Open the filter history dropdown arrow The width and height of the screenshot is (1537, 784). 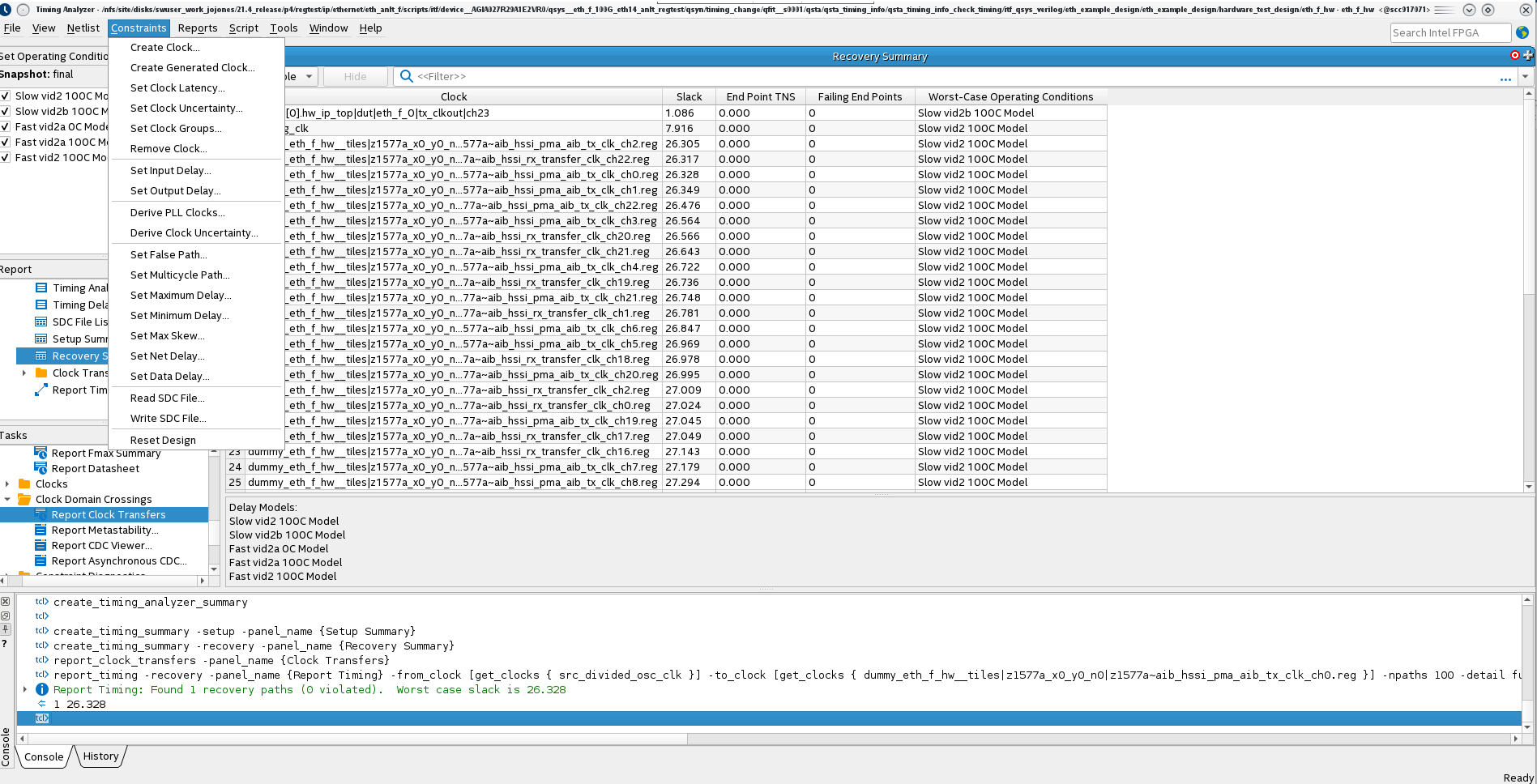click(x=1525, y=76)
